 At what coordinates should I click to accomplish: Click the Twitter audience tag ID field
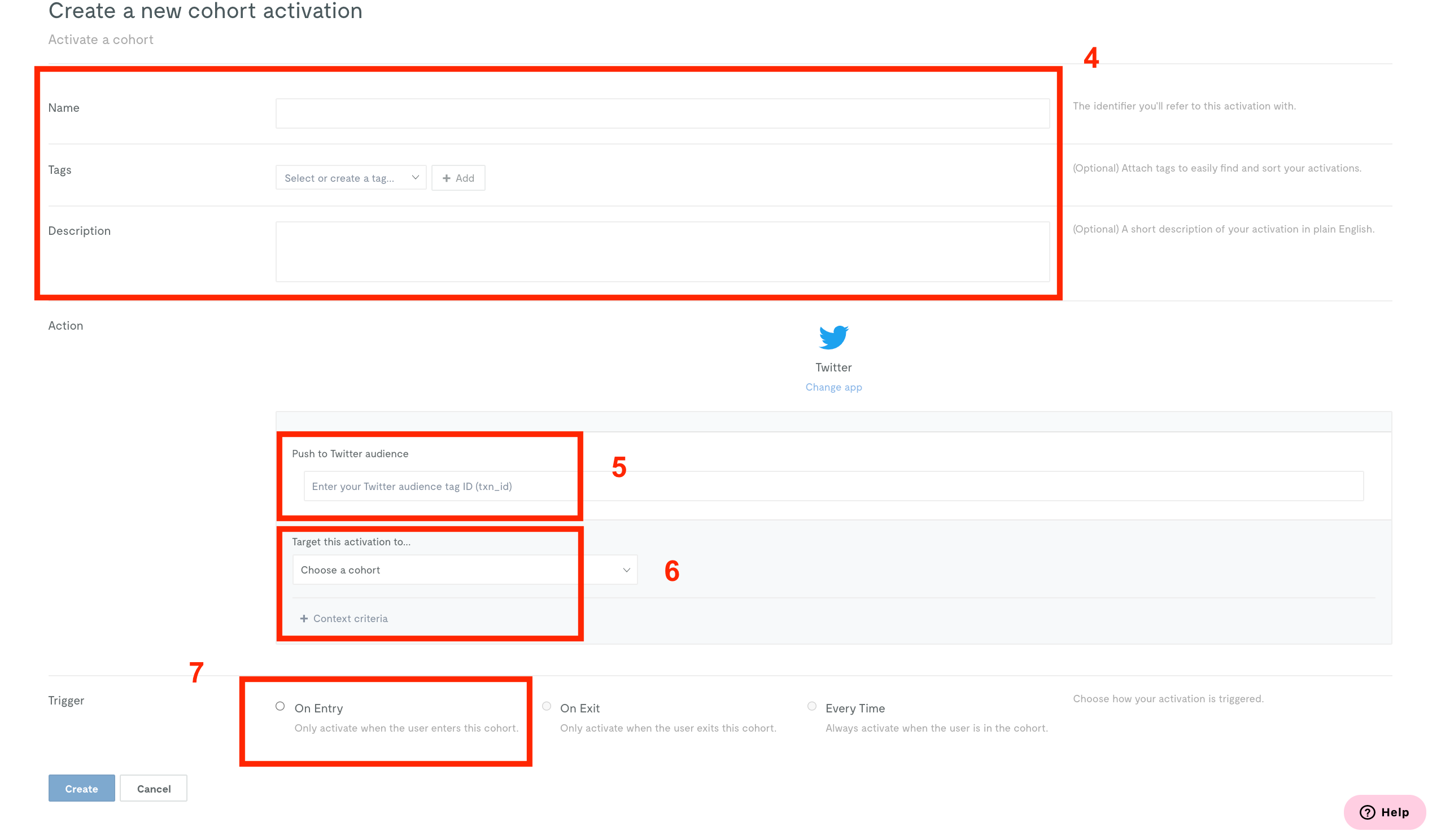[x=833, y=486]
